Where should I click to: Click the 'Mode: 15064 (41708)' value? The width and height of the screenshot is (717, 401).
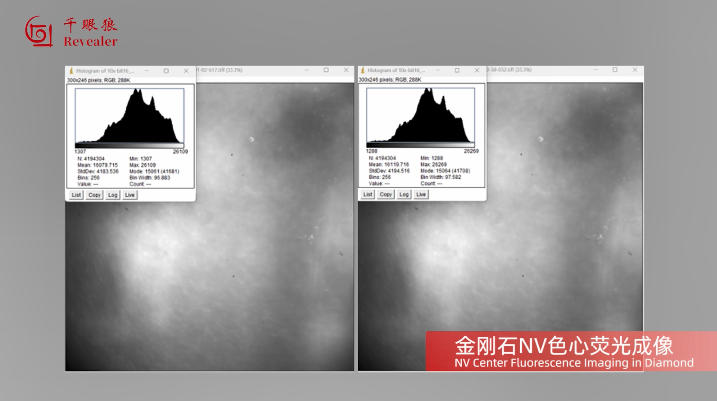pyautogui.click(x=445, y=171)
